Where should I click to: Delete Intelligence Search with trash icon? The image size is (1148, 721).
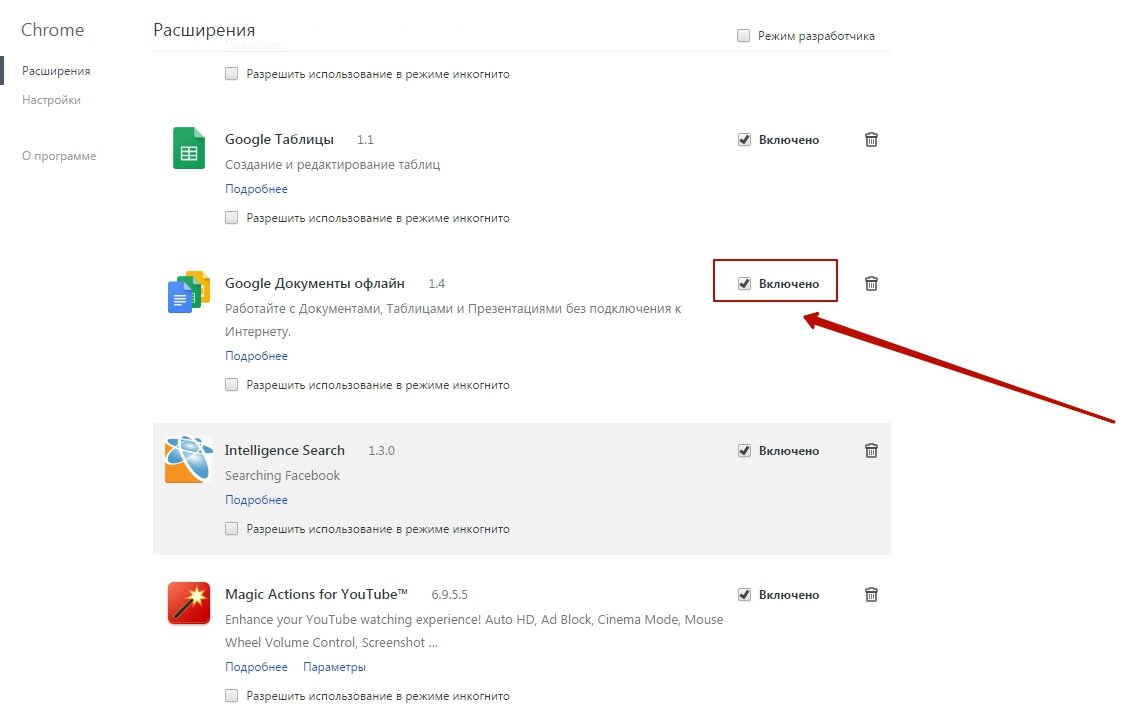coord(871,451)
